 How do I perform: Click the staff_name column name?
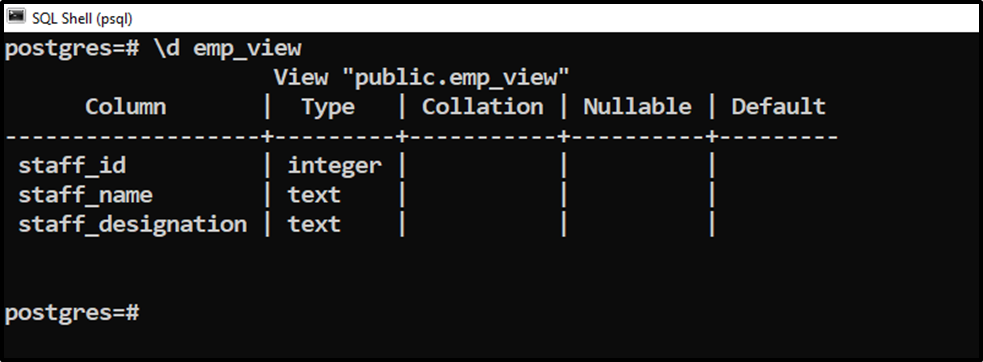(x=85, y=195)
